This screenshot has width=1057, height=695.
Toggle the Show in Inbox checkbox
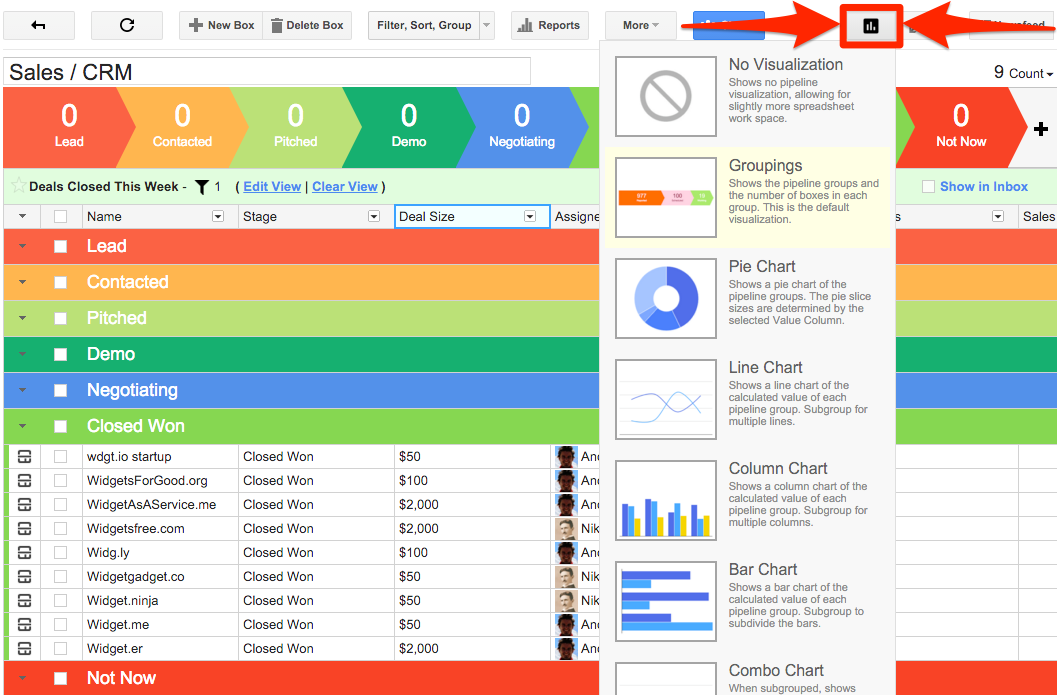click(x=928, y=187)
